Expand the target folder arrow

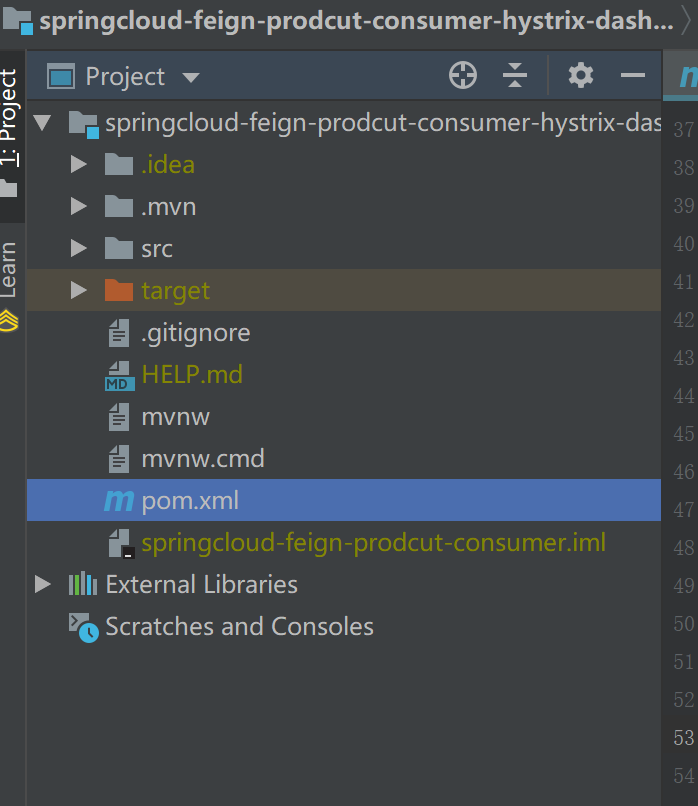tap(78, 290)
